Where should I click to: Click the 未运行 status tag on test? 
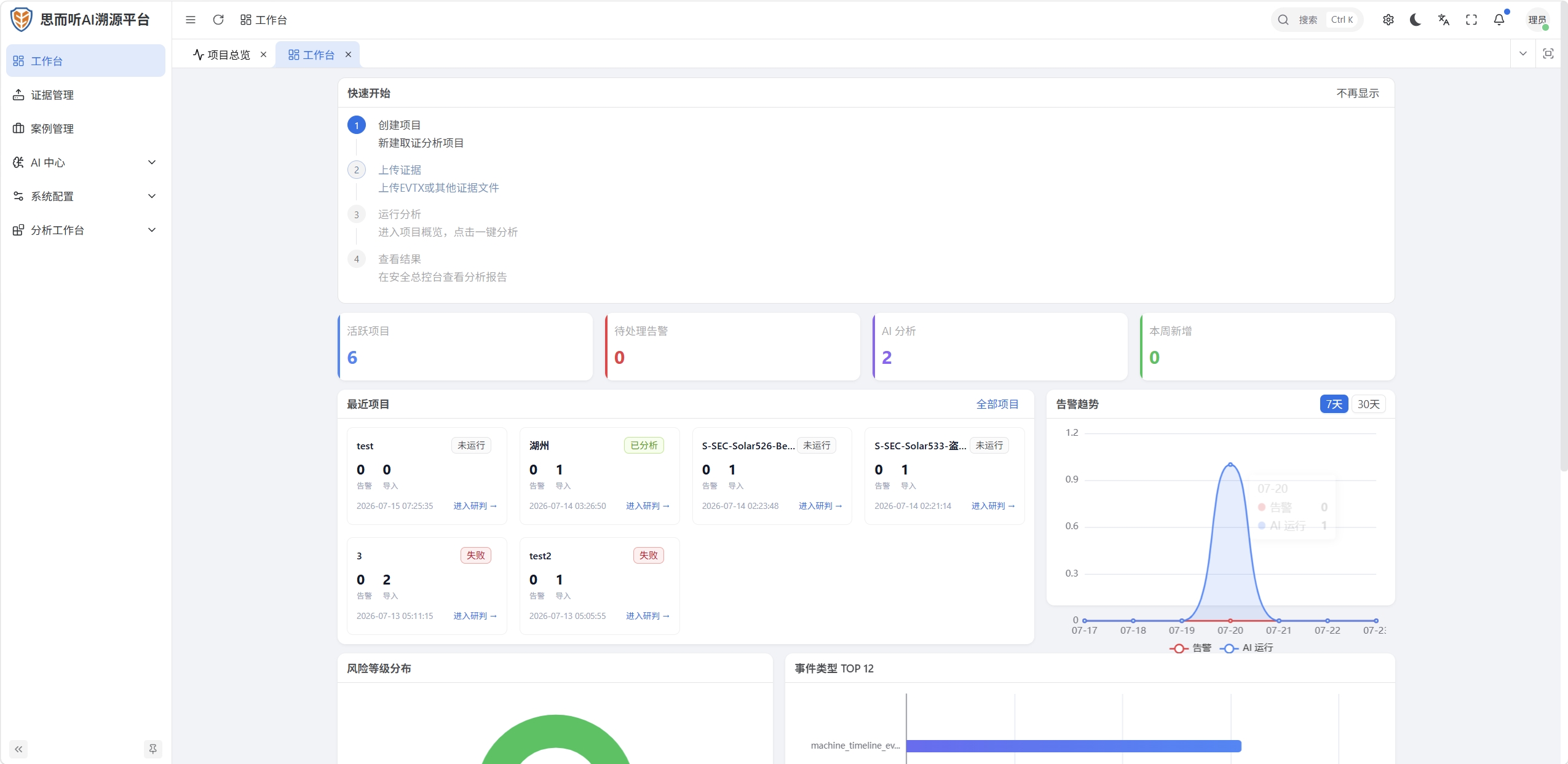coord(471,445)
